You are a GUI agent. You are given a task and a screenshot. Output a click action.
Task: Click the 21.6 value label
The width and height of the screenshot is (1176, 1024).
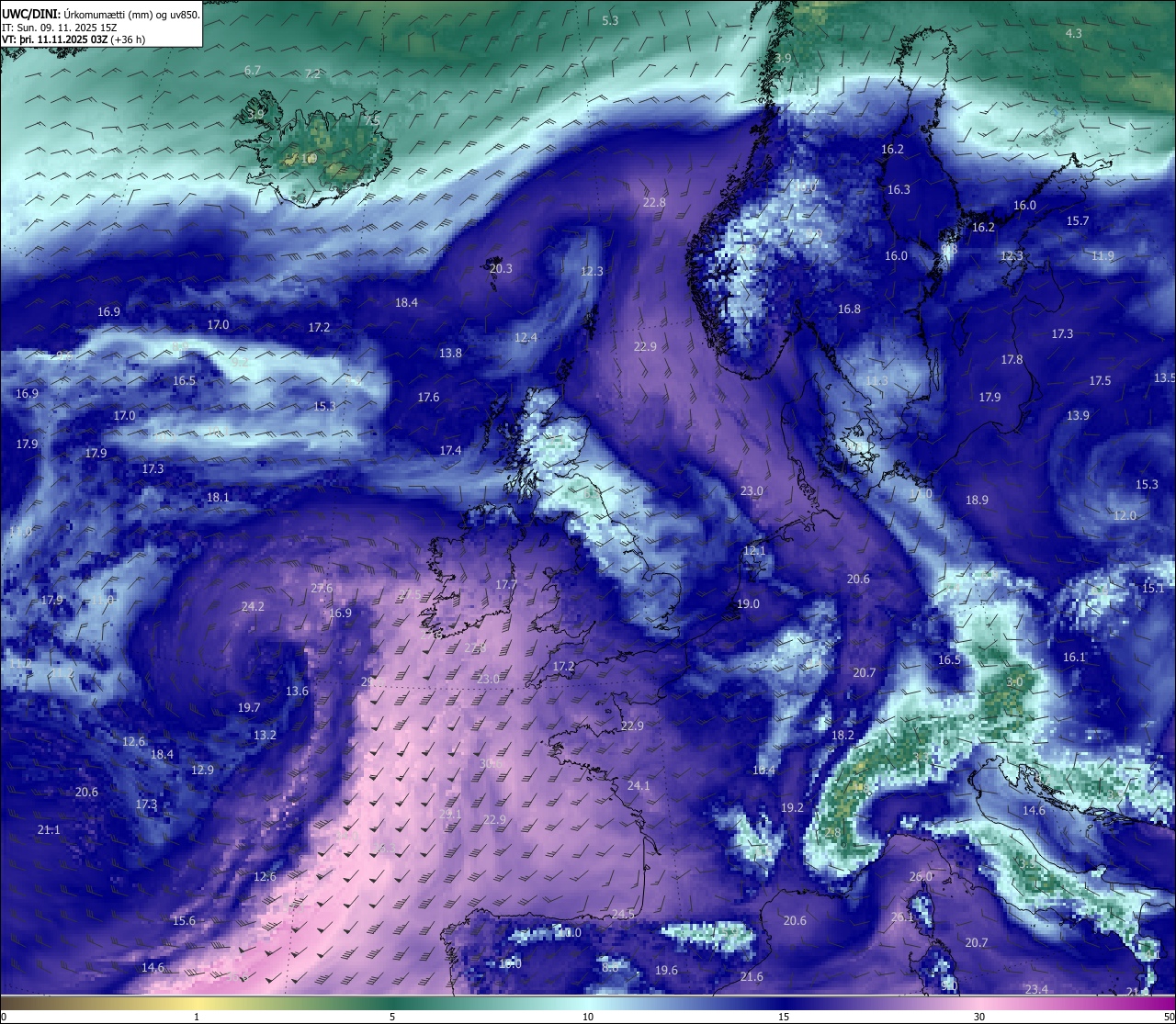click(752, 976)
